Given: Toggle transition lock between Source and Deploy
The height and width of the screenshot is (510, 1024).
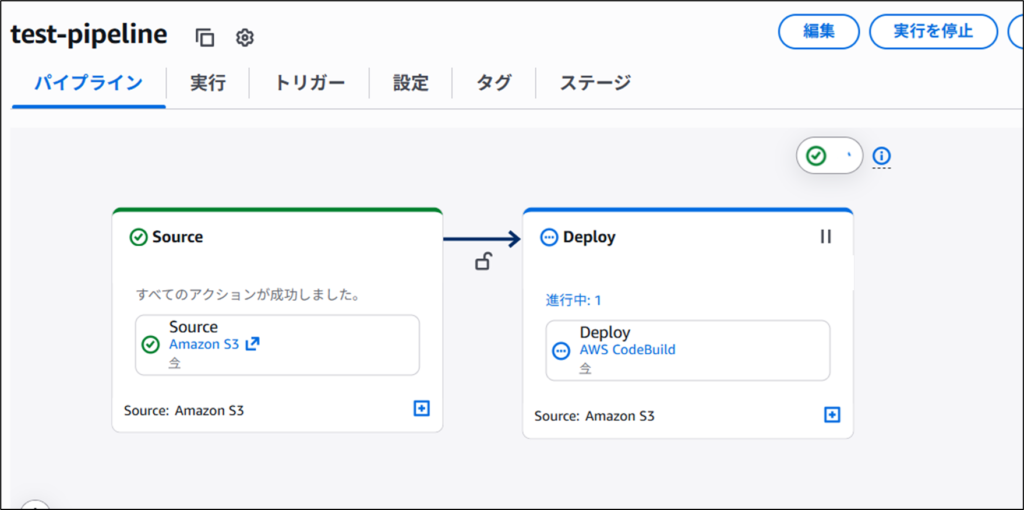Looking at the screenshot, I should coord(483,263).
